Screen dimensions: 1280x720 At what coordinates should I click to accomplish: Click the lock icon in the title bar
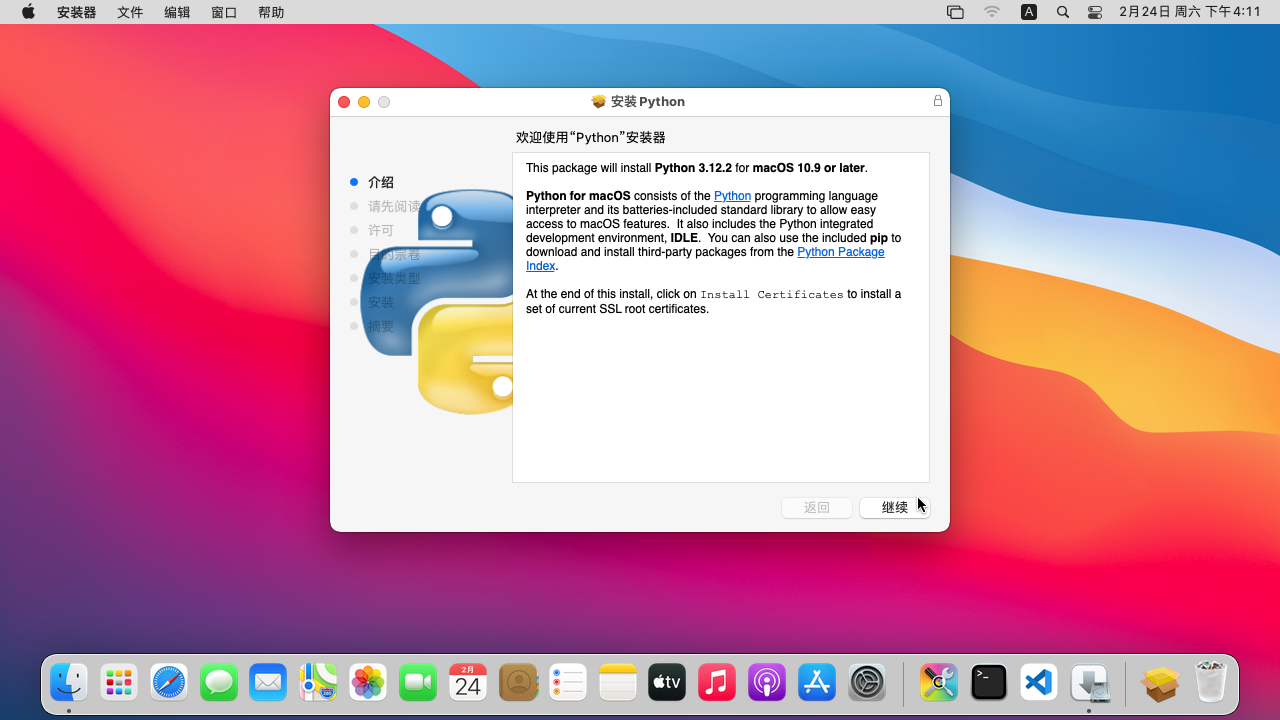(938, 101)
